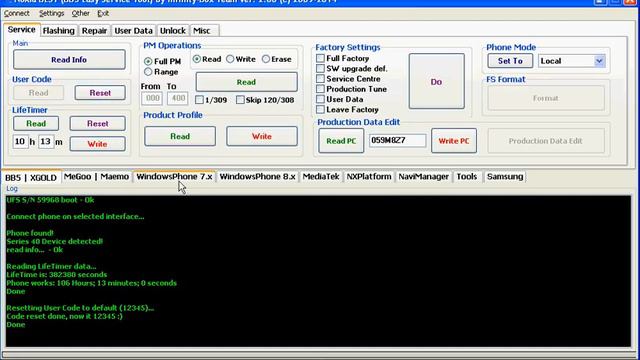
Task: Open the Connect menu
Action: (x=17, y=13)
